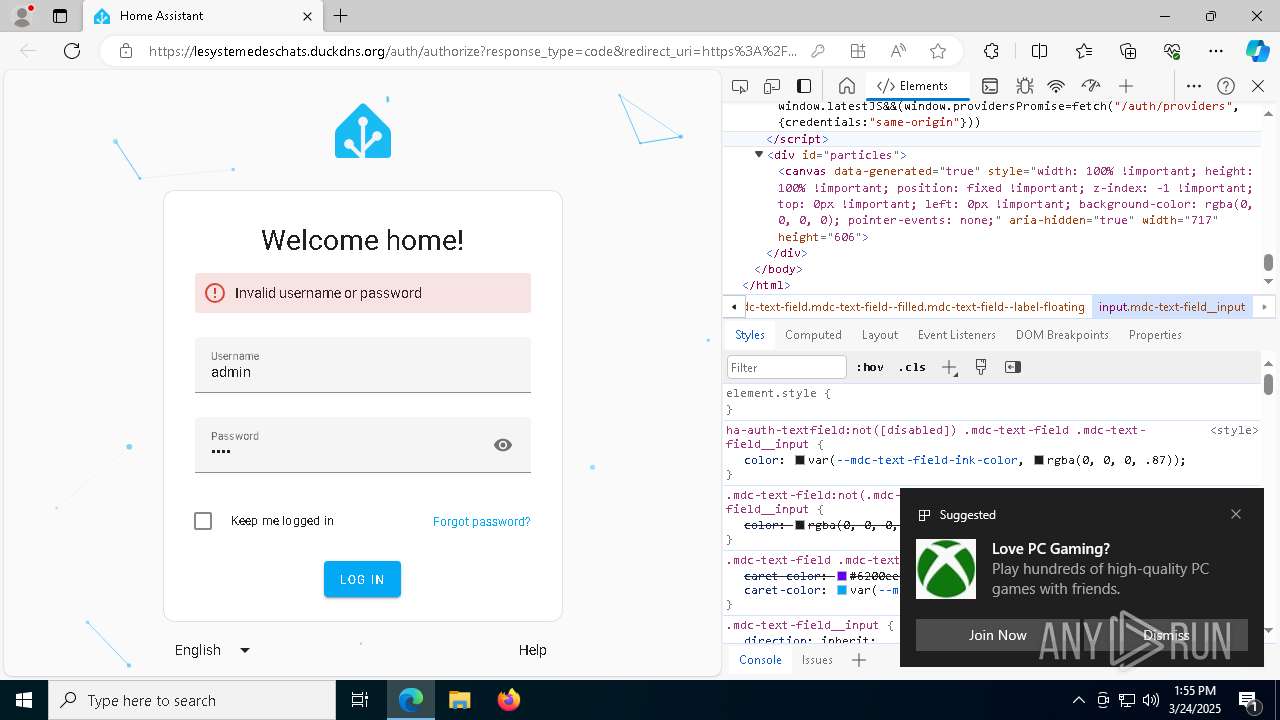Toggle rendering emulations brush icon

(981, 367)
